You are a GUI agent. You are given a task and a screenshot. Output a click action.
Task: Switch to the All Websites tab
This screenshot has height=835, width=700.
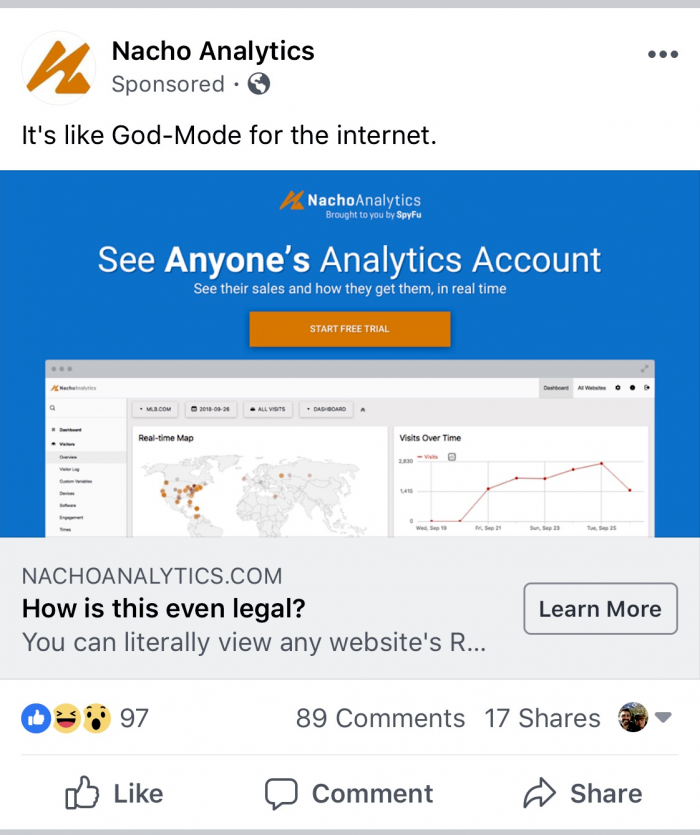coord(591,387)
